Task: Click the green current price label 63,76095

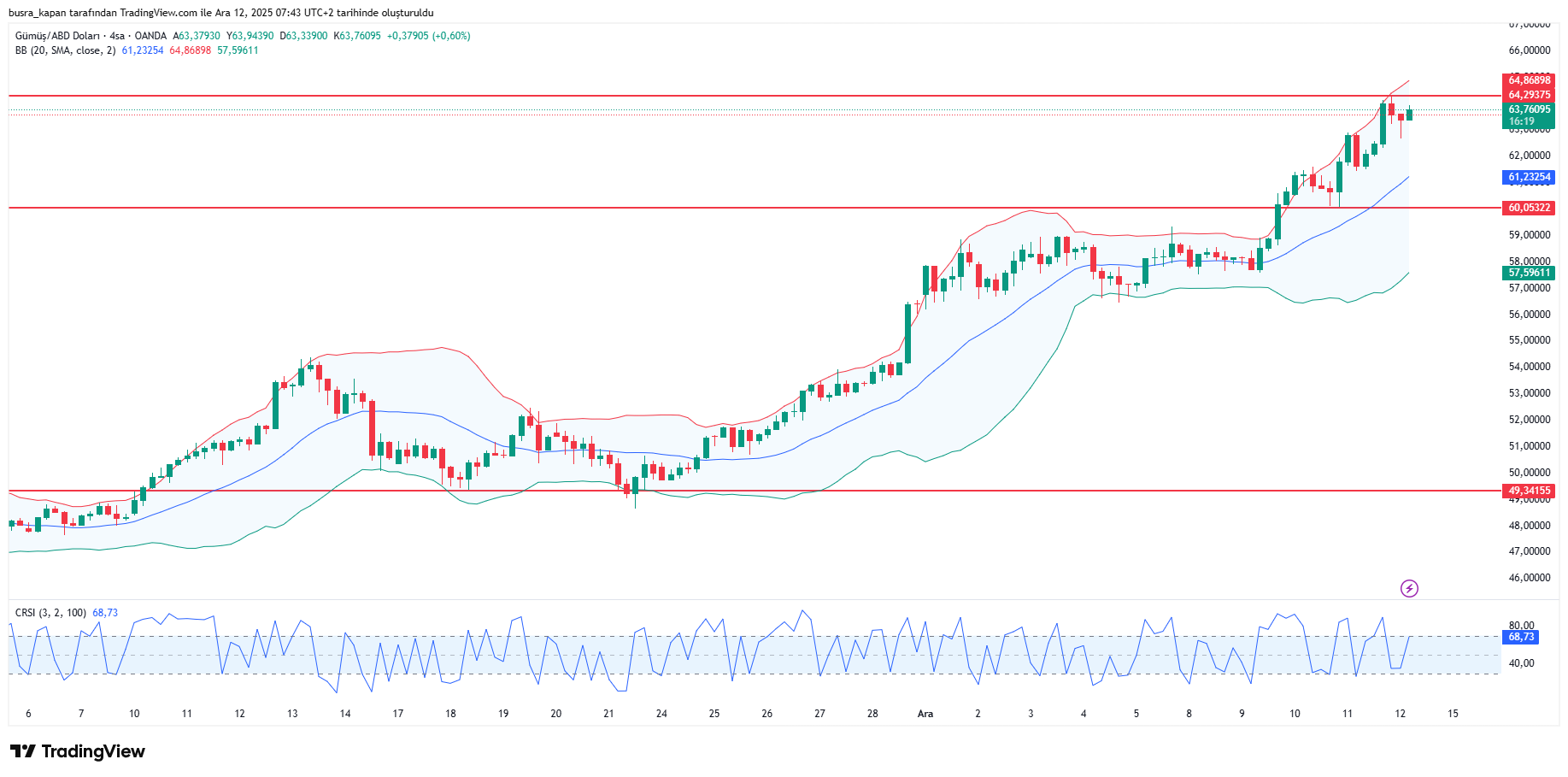Action: pos(1528,109)
